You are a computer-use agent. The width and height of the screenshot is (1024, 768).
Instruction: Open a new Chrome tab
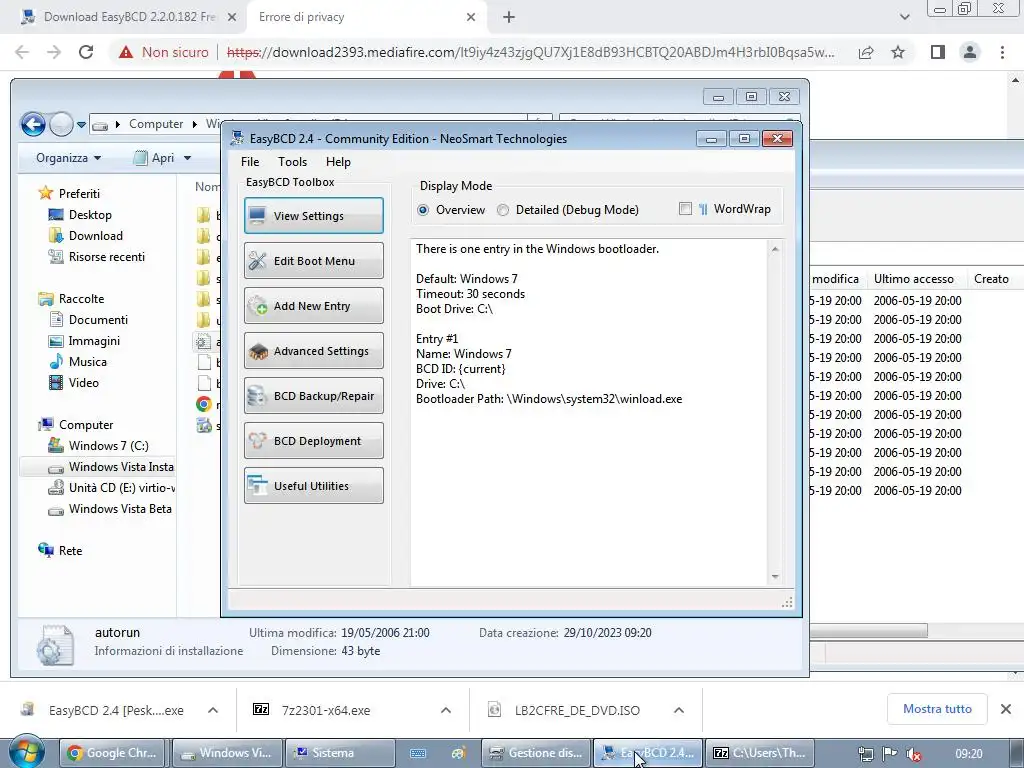pyautogui.click(x=509, y=17)
